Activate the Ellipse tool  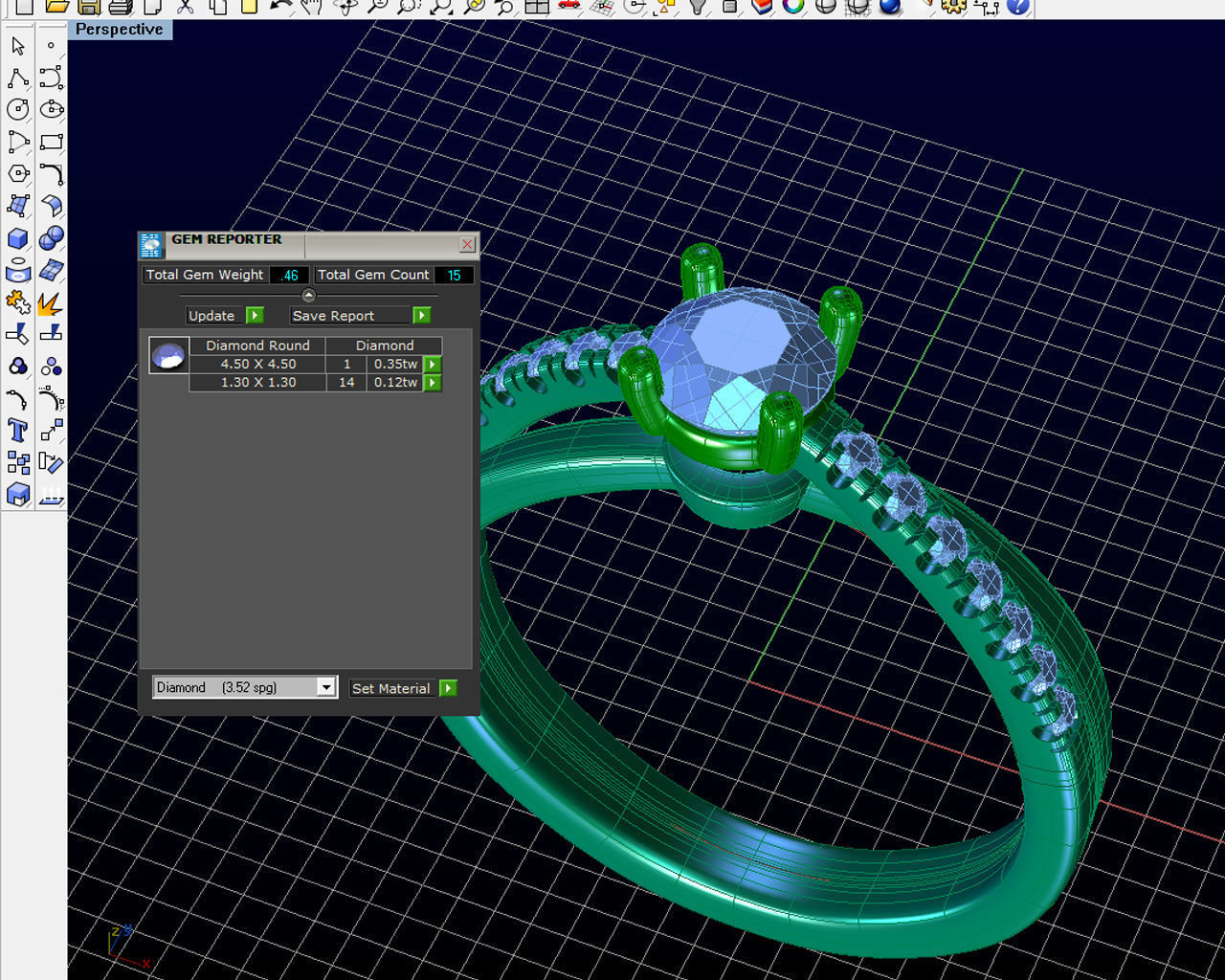[52, 110]
